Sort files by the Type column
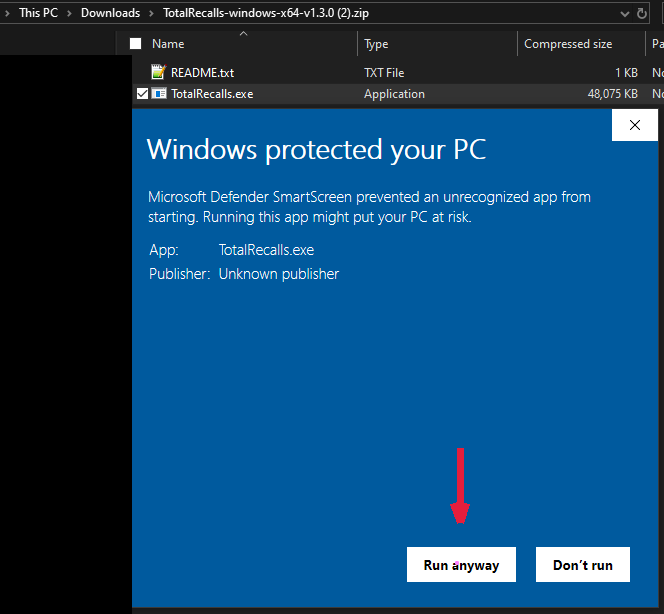The width and height of the screenshot is (664, 614). coord(376,44)
